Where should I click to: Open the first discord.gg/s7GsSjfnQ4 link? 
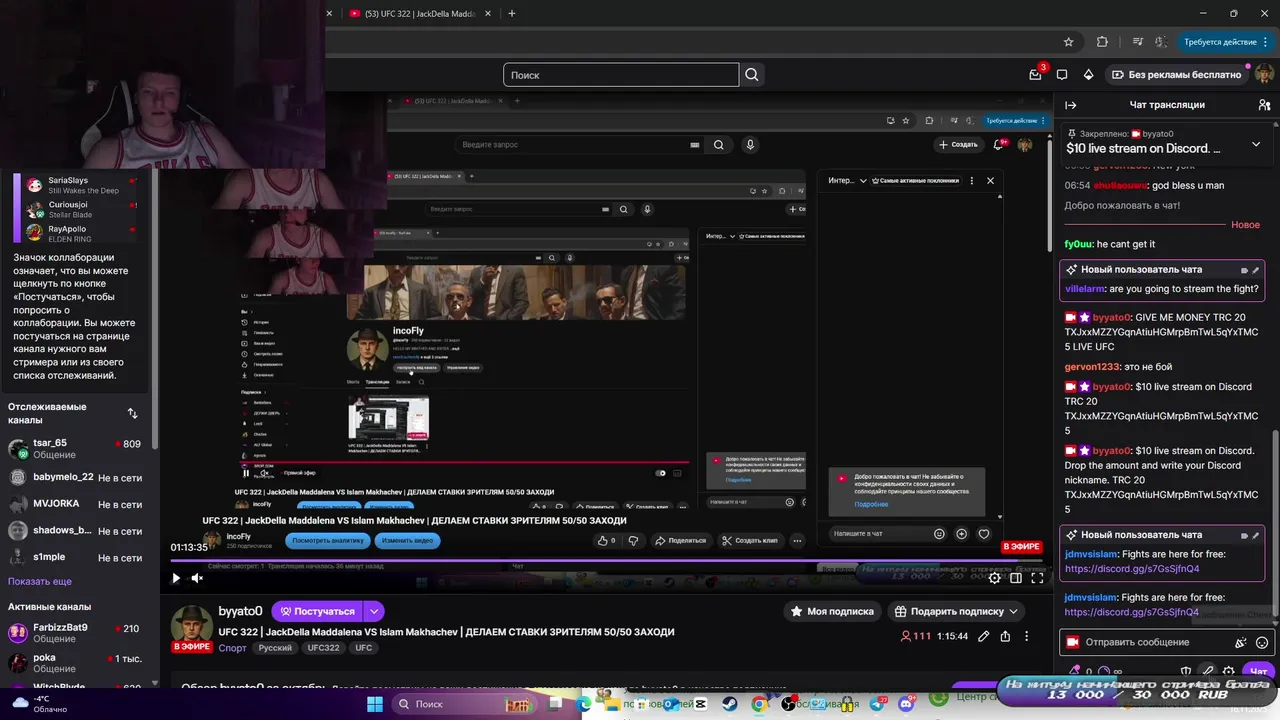point(1132,569)
